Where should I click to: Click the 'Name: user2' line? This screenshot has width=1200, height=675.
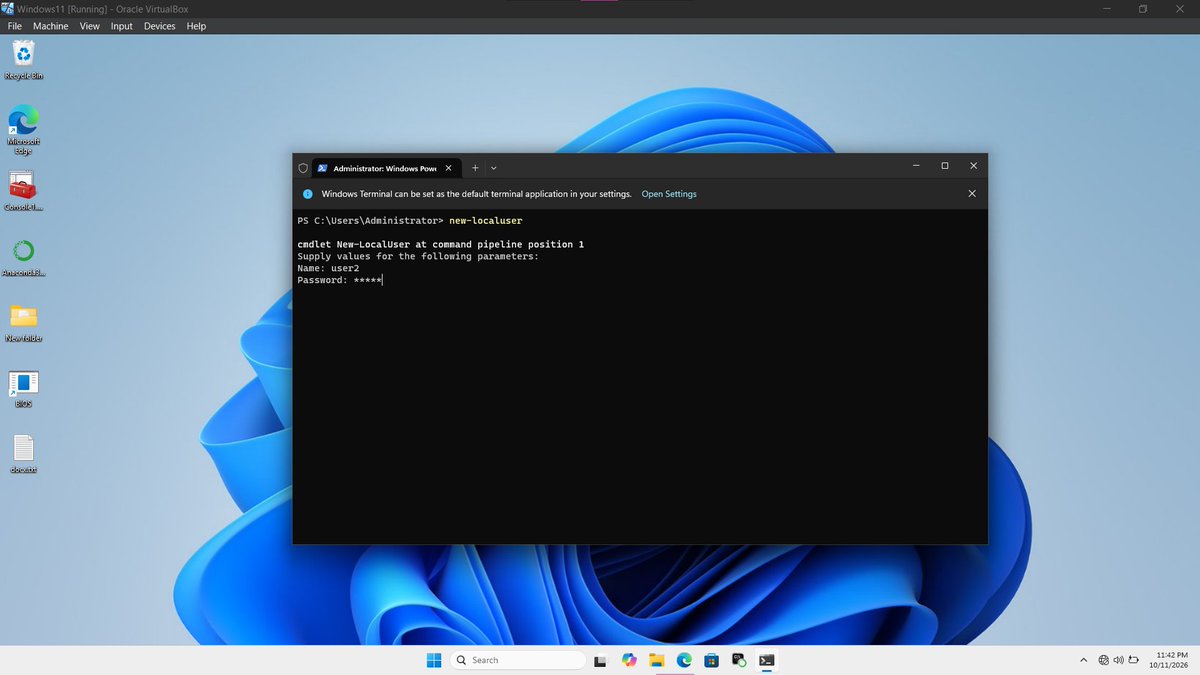[x=328, y=268]
